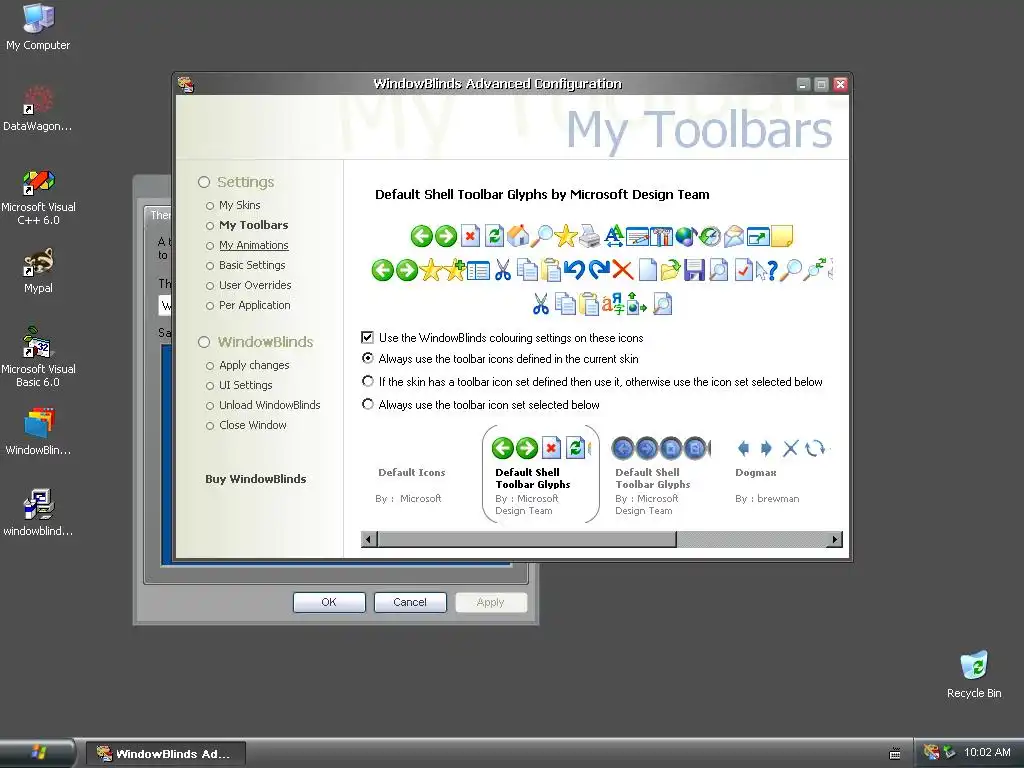Select 'If the skin has a toolbar icon set' option

368,381
